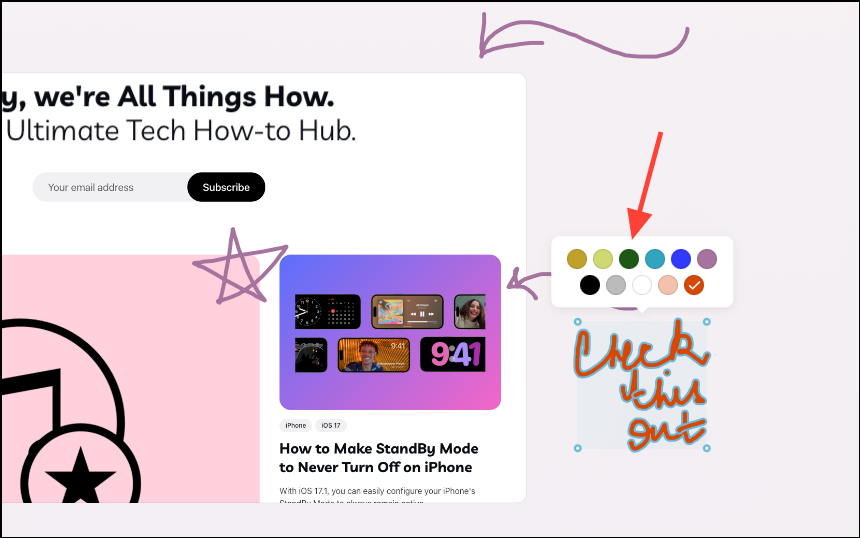
Task: Choose the purple color swatch
Action: (707, 259)
